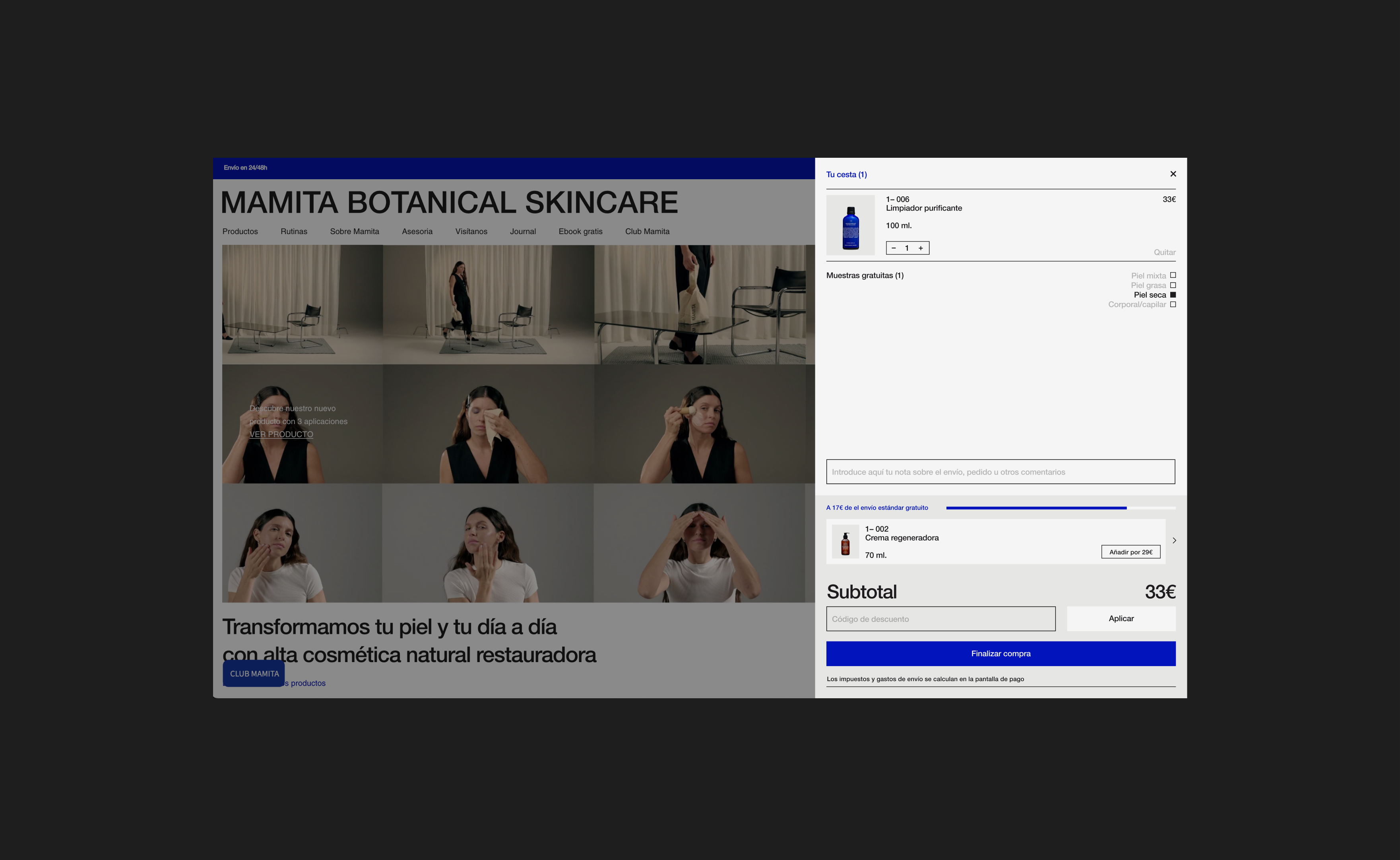
Task: Increase quantity with the plus button
Action: (921, 248)
